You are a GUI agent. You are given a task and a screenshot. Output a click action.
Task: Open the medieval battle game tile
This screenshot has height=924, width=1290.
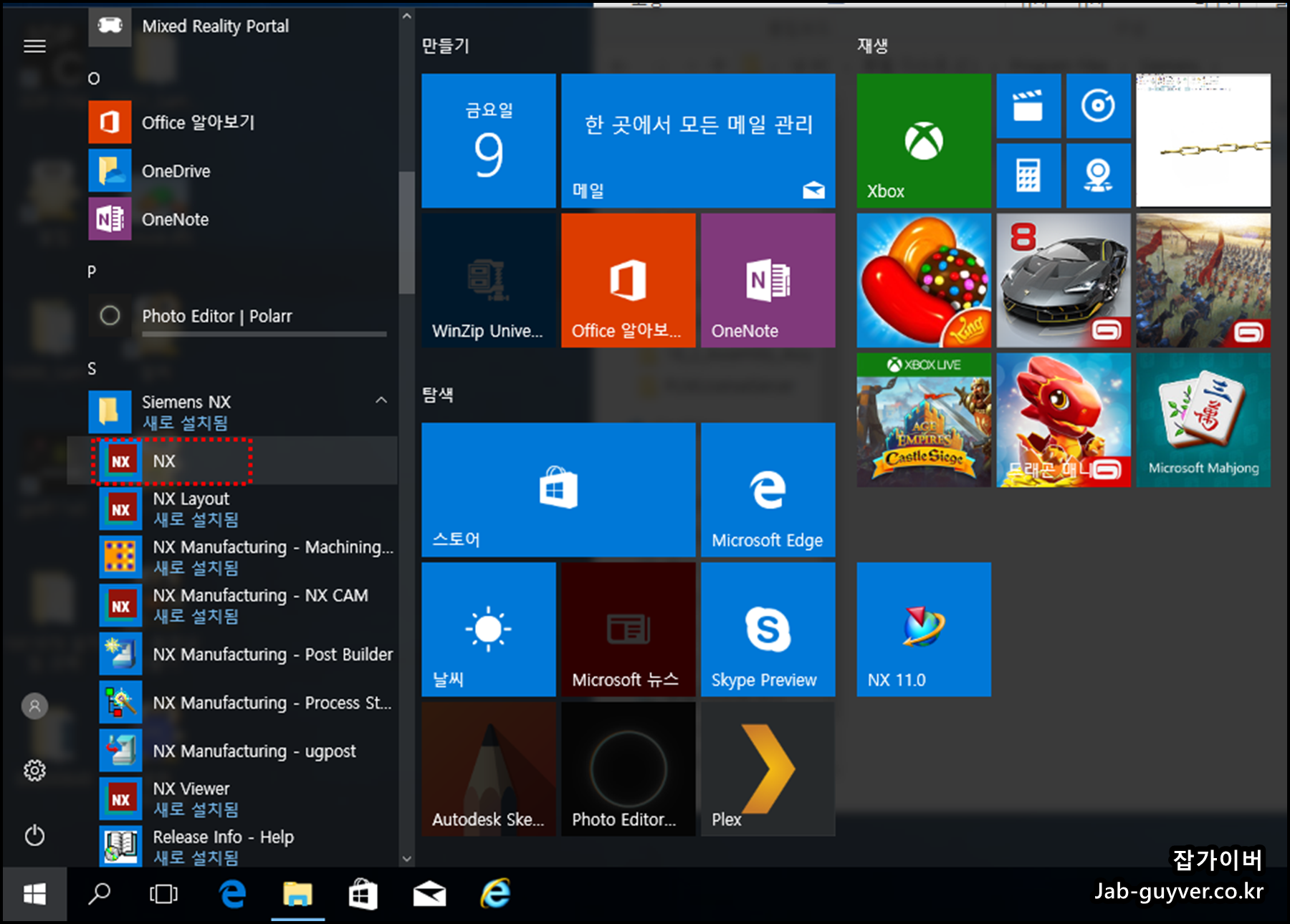point(1203,281)
